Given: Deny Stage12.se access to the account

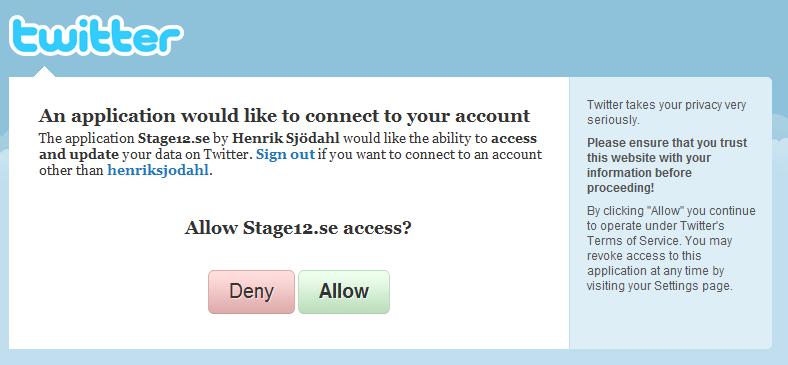Looking at the screenshot, I should click(x=251, y=292).
